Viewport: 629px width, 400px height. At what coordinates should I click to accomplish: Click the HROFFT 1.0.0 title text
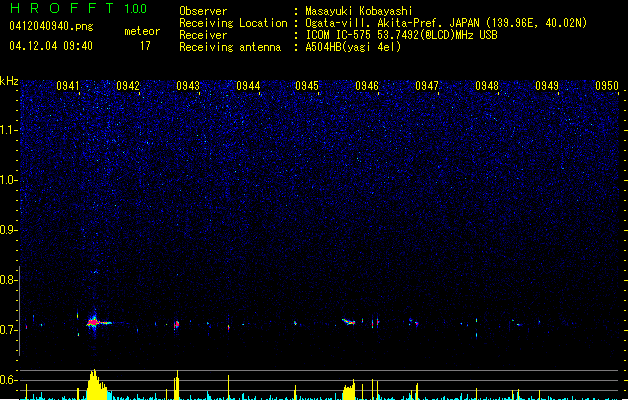pos(79,8)
